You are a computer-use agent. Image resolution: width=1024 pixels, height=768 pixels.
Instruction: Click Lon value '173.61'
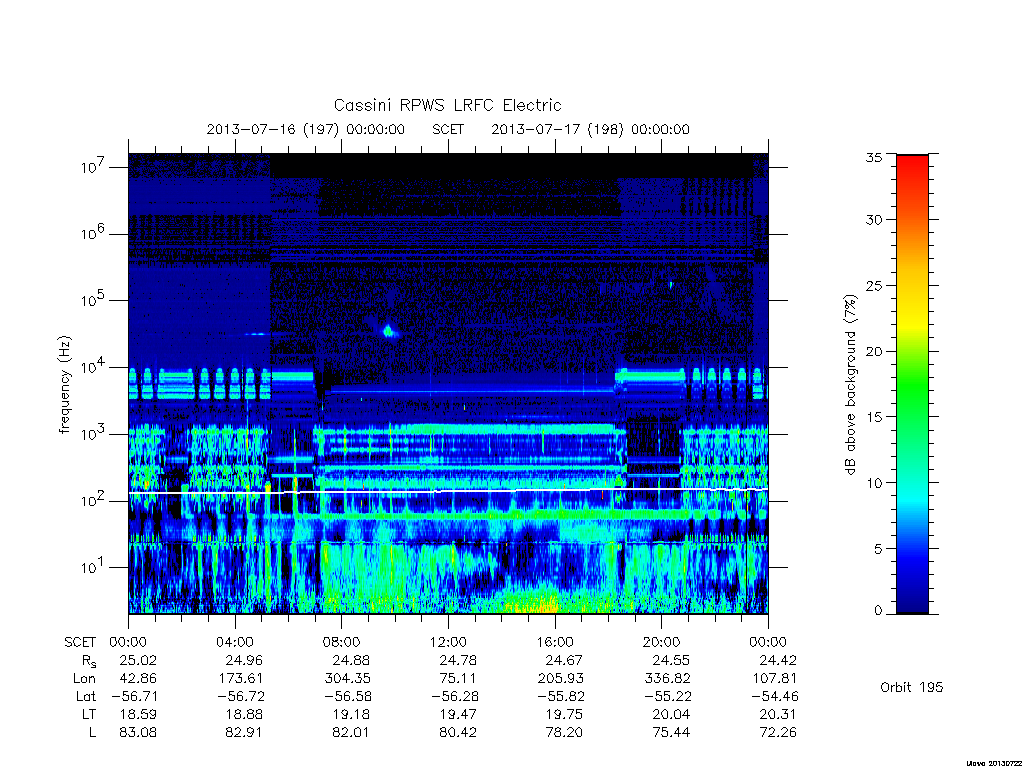tap(240, 678)
